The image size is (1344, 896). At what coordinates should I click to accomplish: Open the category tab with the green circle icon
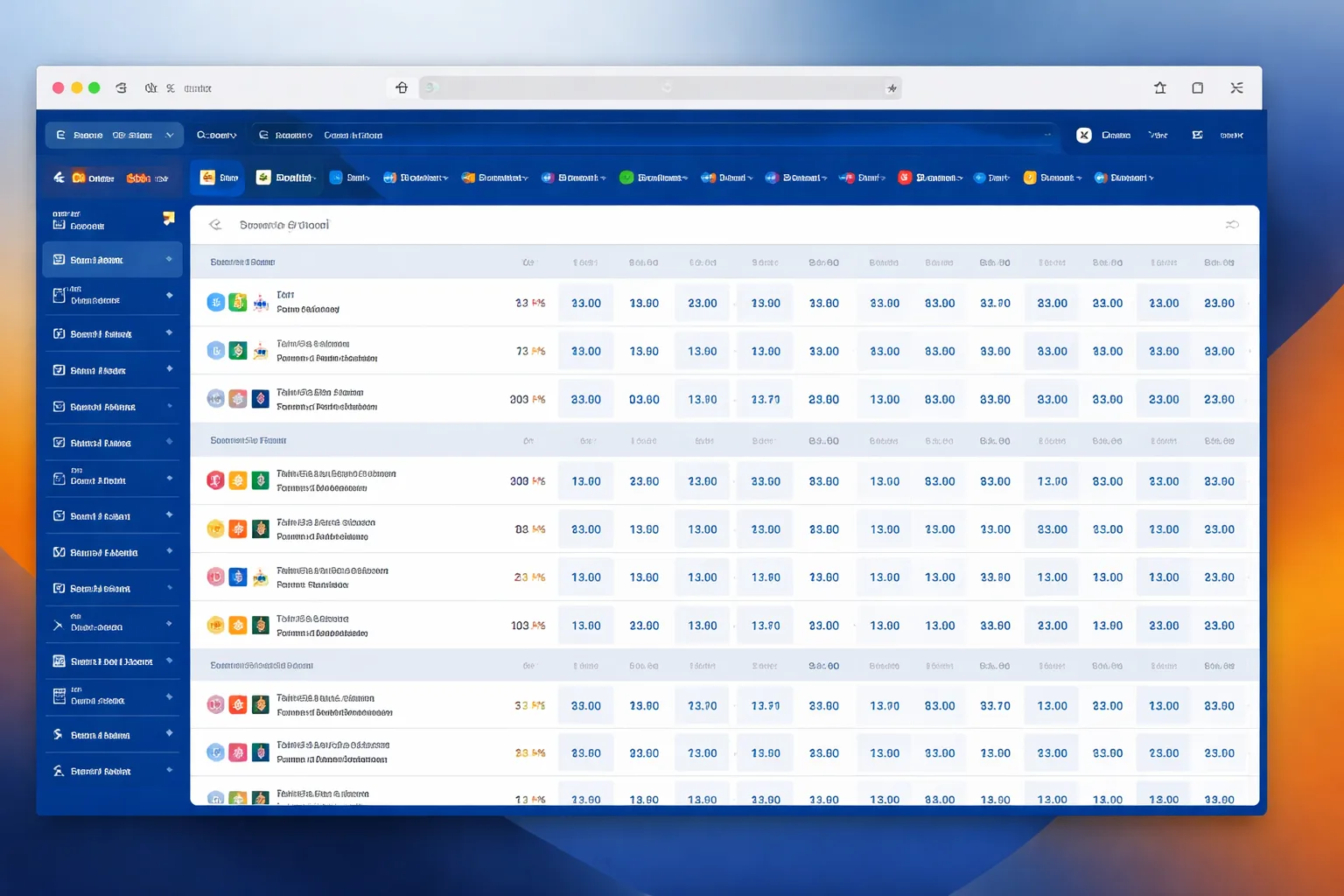click(653, 178)
